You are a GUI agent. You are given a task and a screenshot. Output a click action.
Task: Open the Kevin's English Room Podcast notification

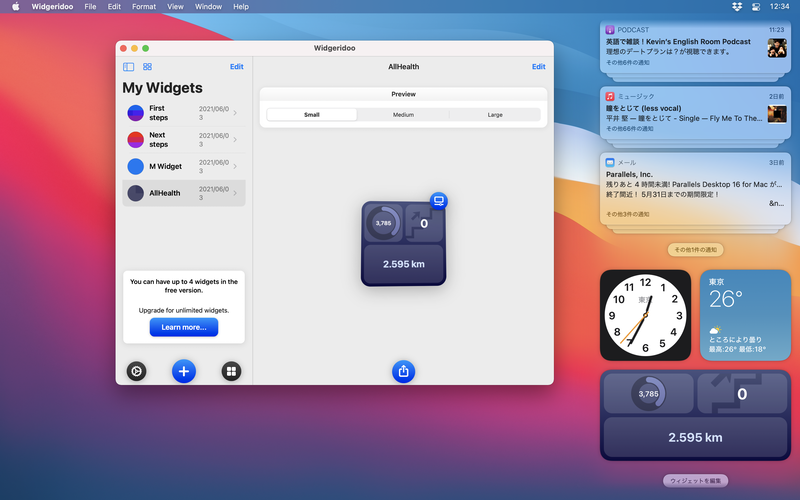(x=695, y=46)
